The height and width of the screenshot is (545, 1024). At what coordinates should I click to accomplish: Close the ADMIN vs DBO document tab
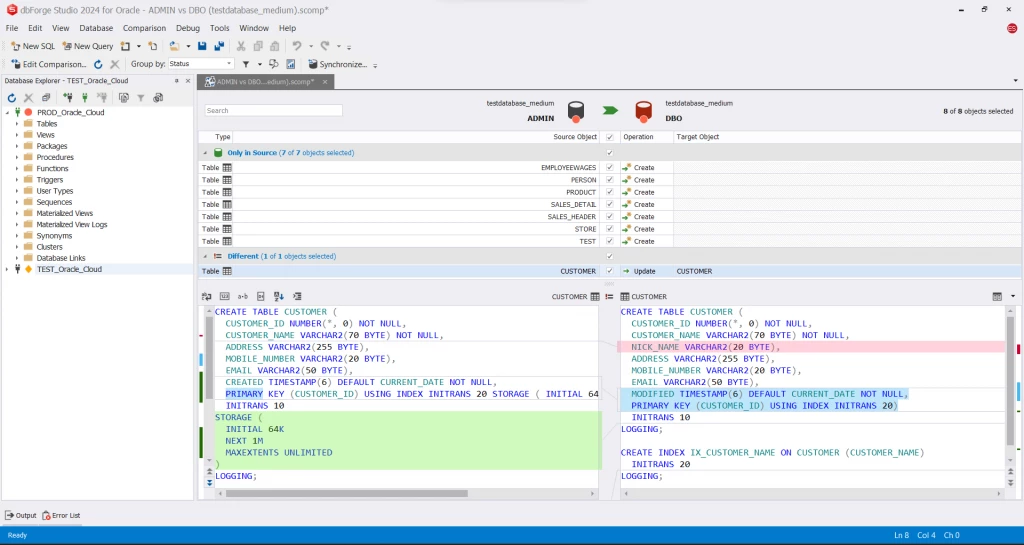point(324,82)
